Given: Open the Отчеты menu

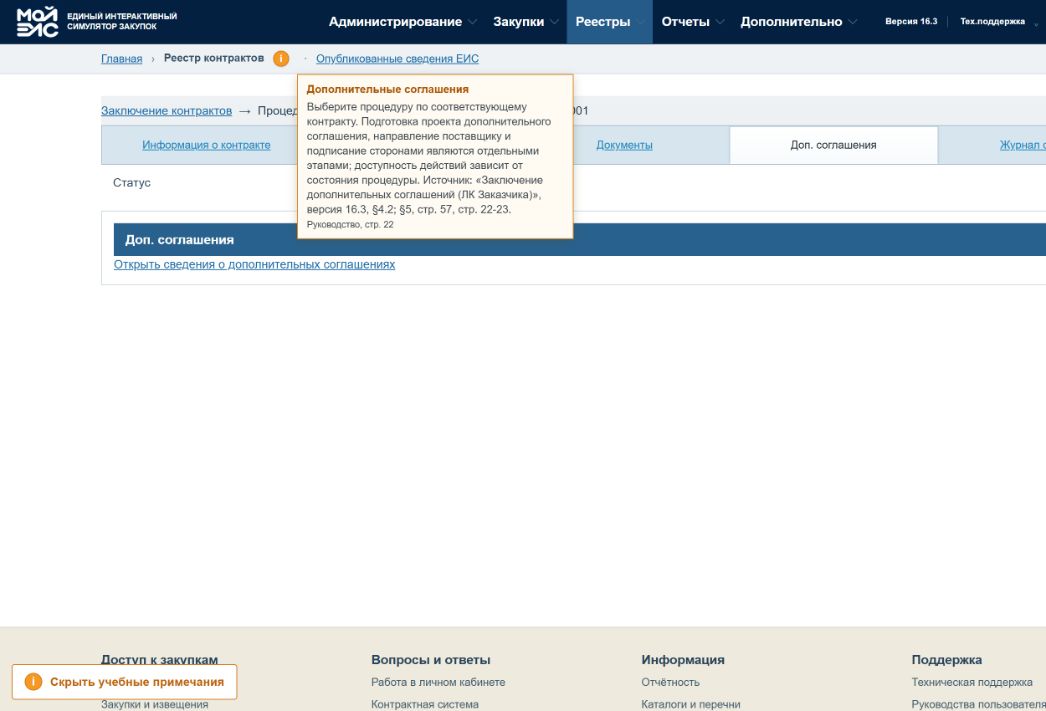Looking at the screenshot, I should pyautogui.click(x=685, y=22).
